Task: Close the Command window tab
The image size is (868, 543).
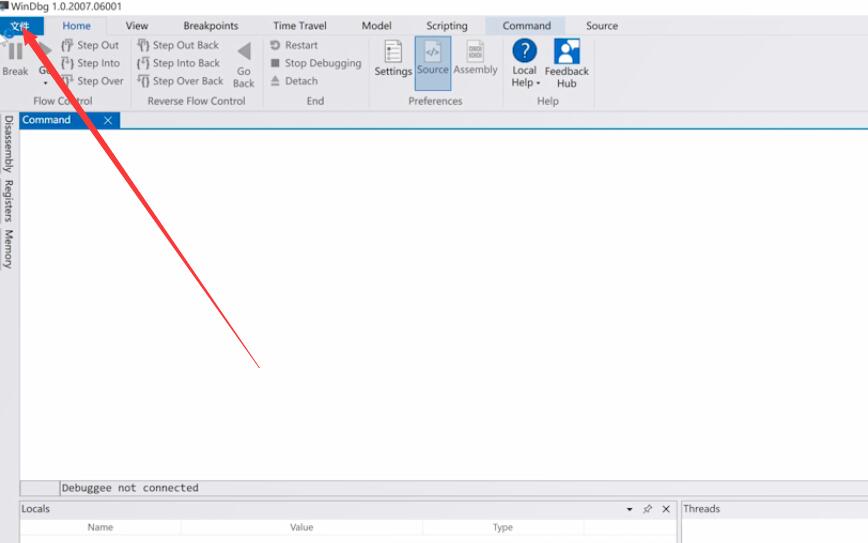Action: point(108,120)
